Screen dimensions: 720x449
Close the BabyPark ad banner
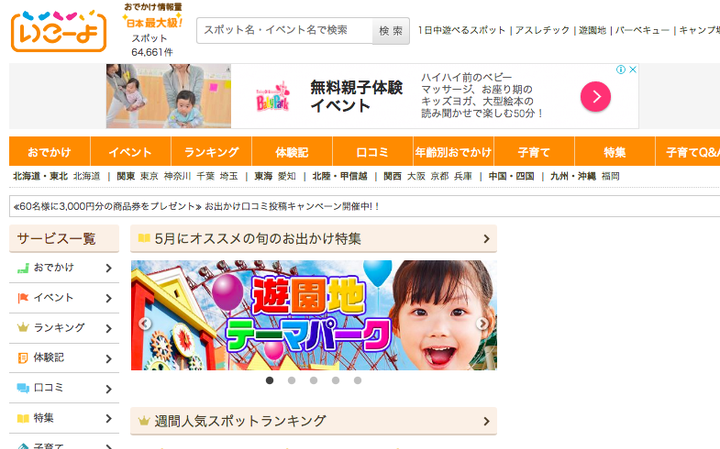click(x=633, y=69)
